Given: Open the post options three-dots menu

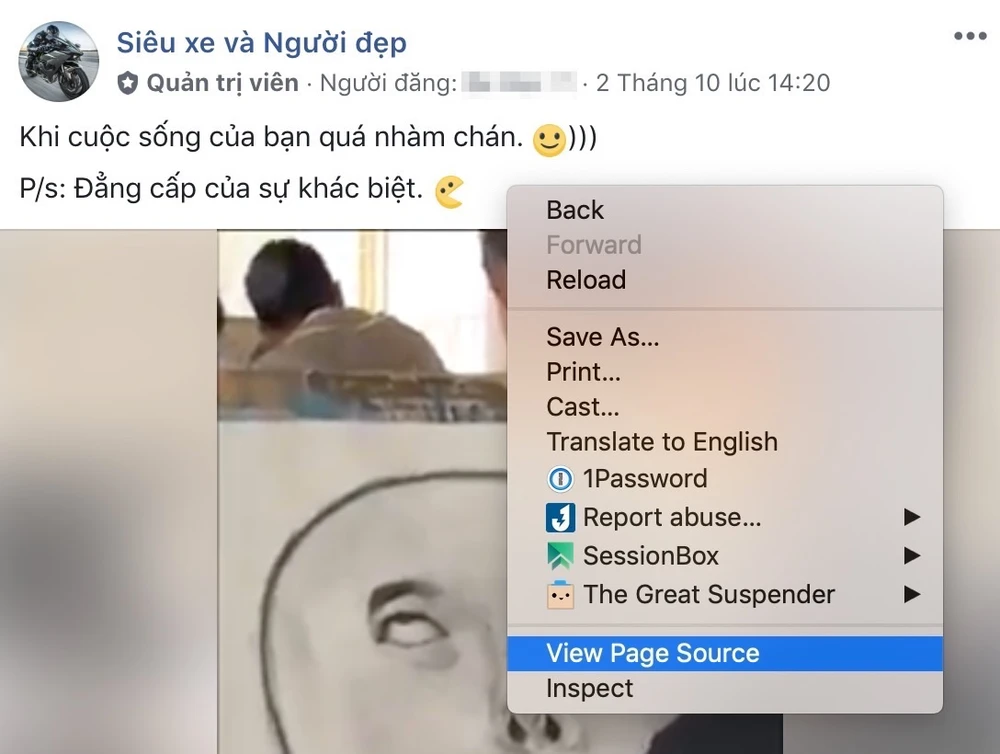Looking at the screenshot, I should (970, 36).
